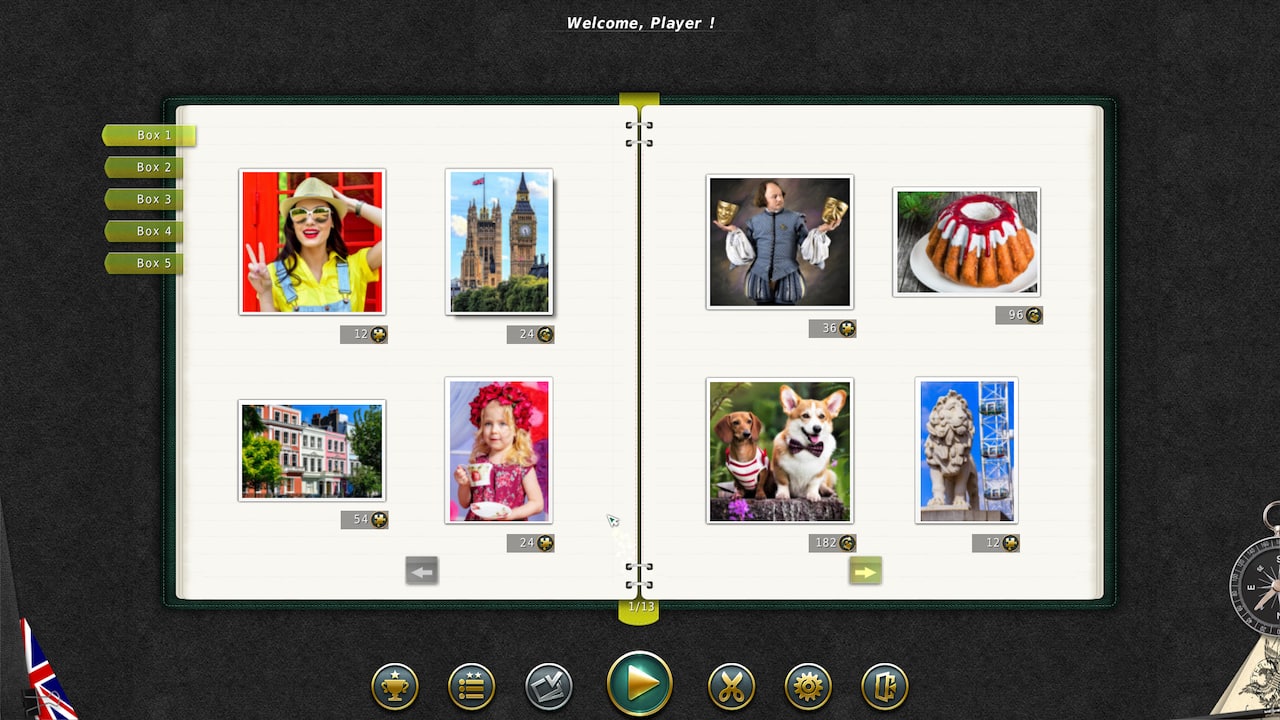Screen dimensions: 1280x720
Task: Click the 12 pieces badge under phone booth
Action: click(x=364, y=335)
